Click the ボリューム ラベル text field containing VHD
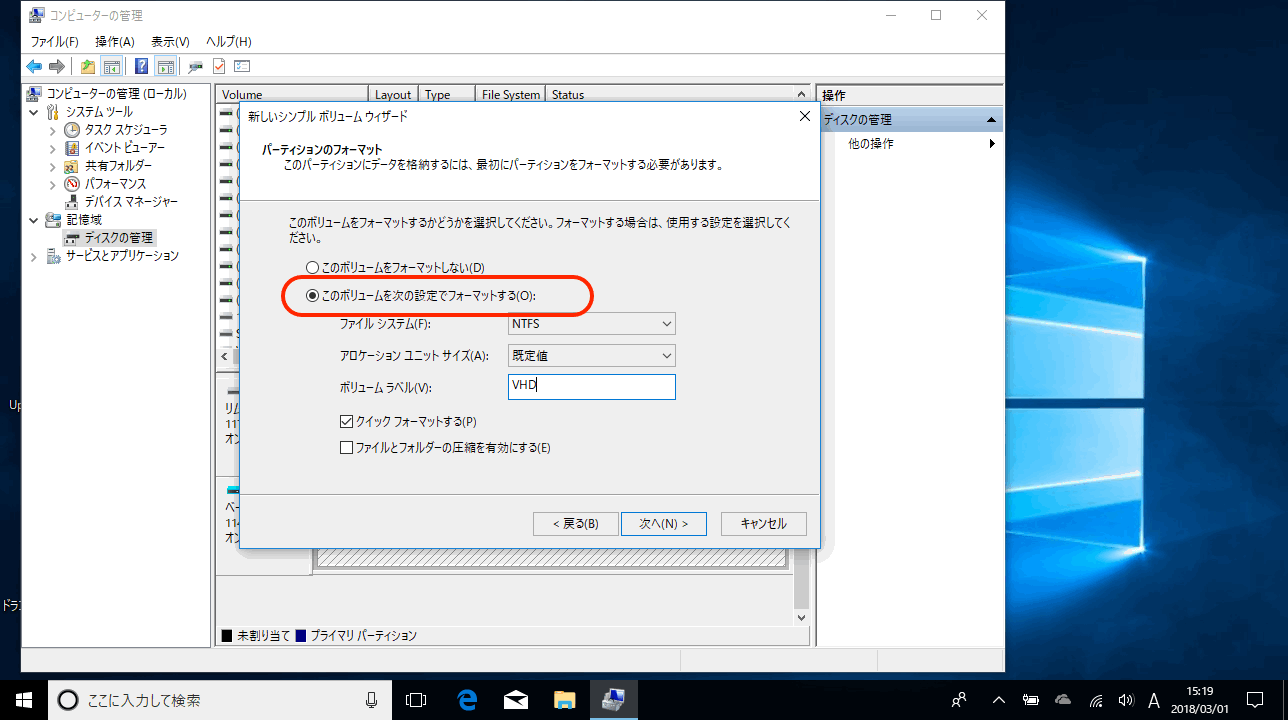The image size is (1288, 720). (x=591, y=387)
